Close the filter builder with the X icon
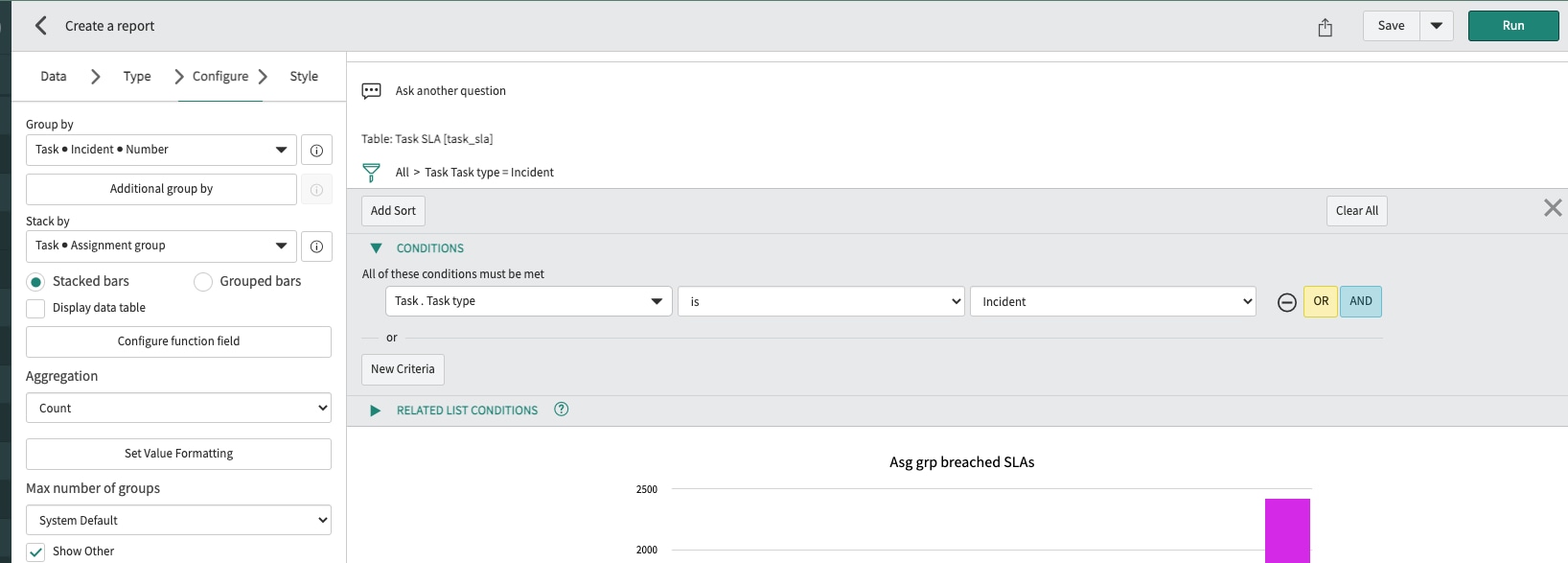Screen dimensions: 1568x563 click(x=1553, y=208)
